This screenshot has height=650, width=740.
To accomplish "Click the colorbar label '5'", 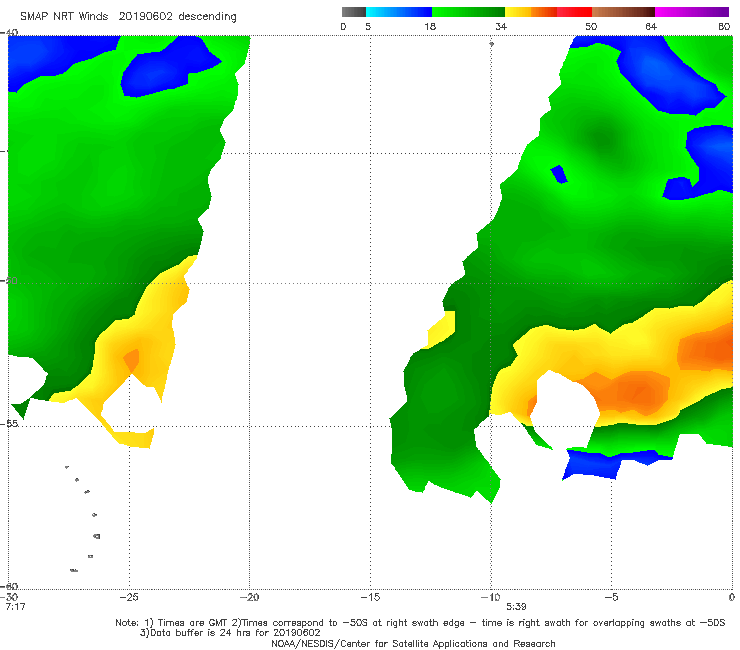I will pyautogui.click(x=368, y=27).
